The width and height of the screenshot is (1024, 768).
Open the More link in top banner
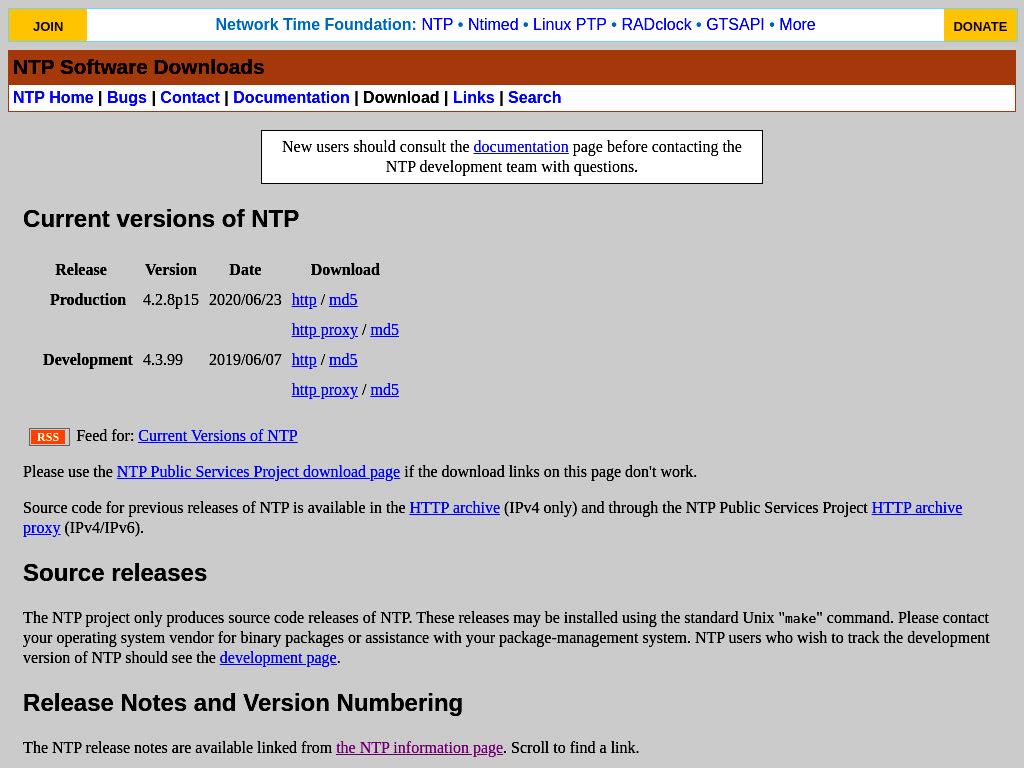click(x=797, y=25)
